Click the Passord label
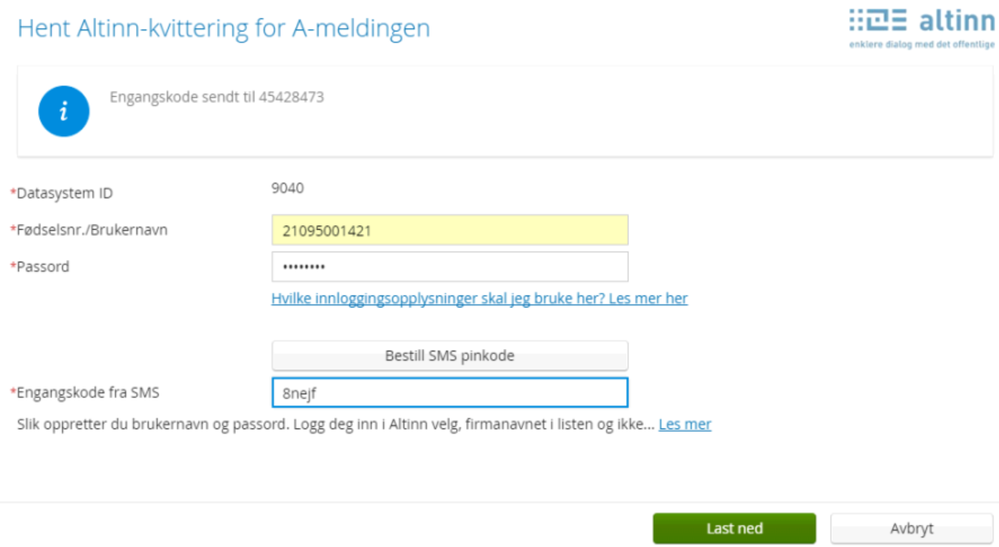 tap(43, 267)
